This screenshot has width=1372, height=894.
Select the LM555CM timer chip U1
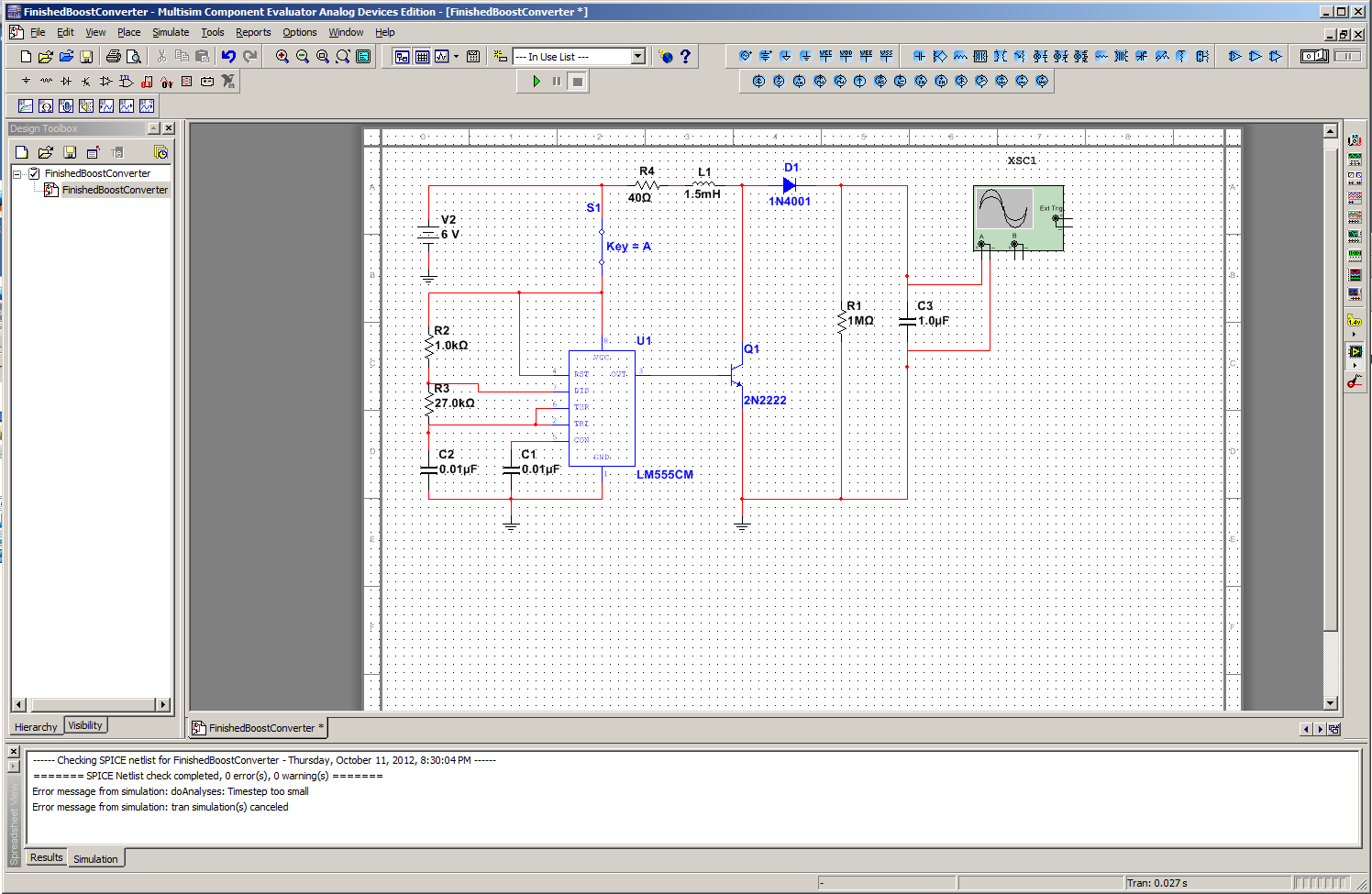(602, 408)
